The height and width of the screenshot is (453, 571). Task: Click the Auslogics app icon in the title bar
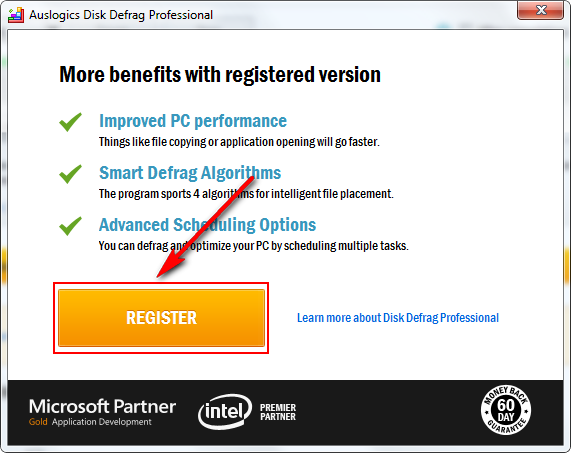(16, 15)
